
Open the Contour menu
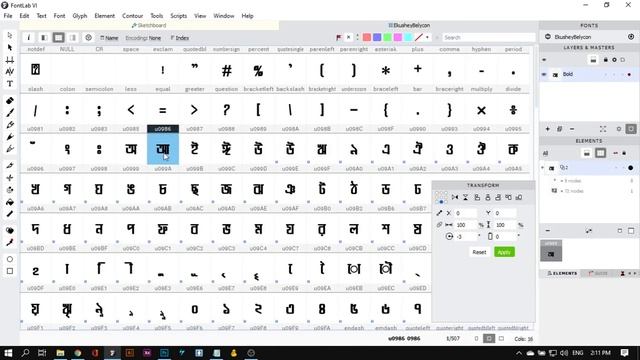coord(133,16)
